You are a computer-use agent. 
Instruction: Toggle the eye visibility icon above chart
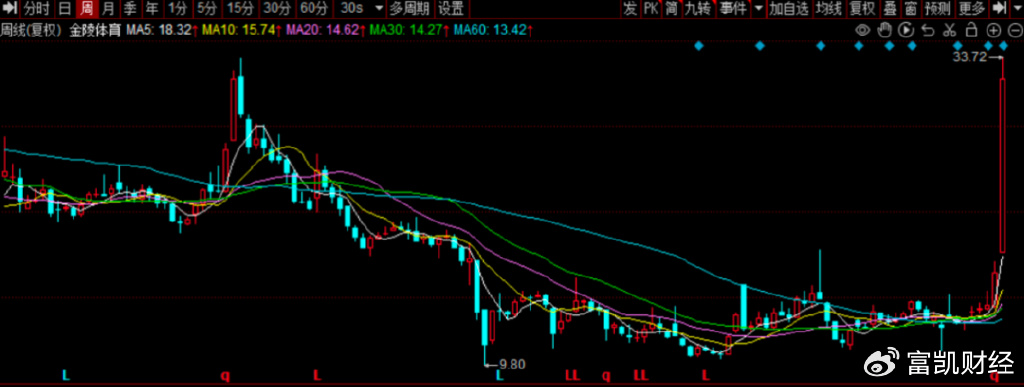tap(863, 29)
